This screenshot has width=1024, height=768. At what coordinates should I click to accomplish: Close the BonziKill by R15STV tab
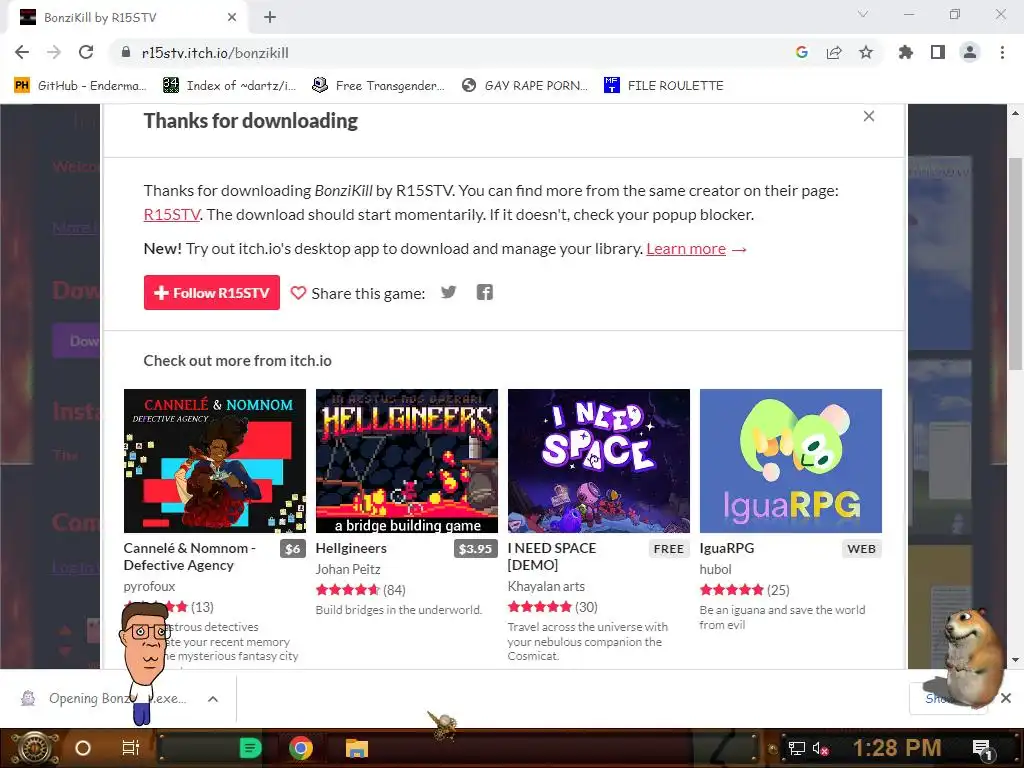click(232, 17)
